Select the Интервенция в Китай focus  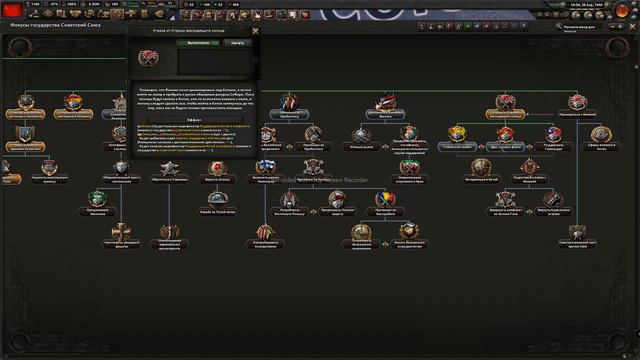[481, 171]
